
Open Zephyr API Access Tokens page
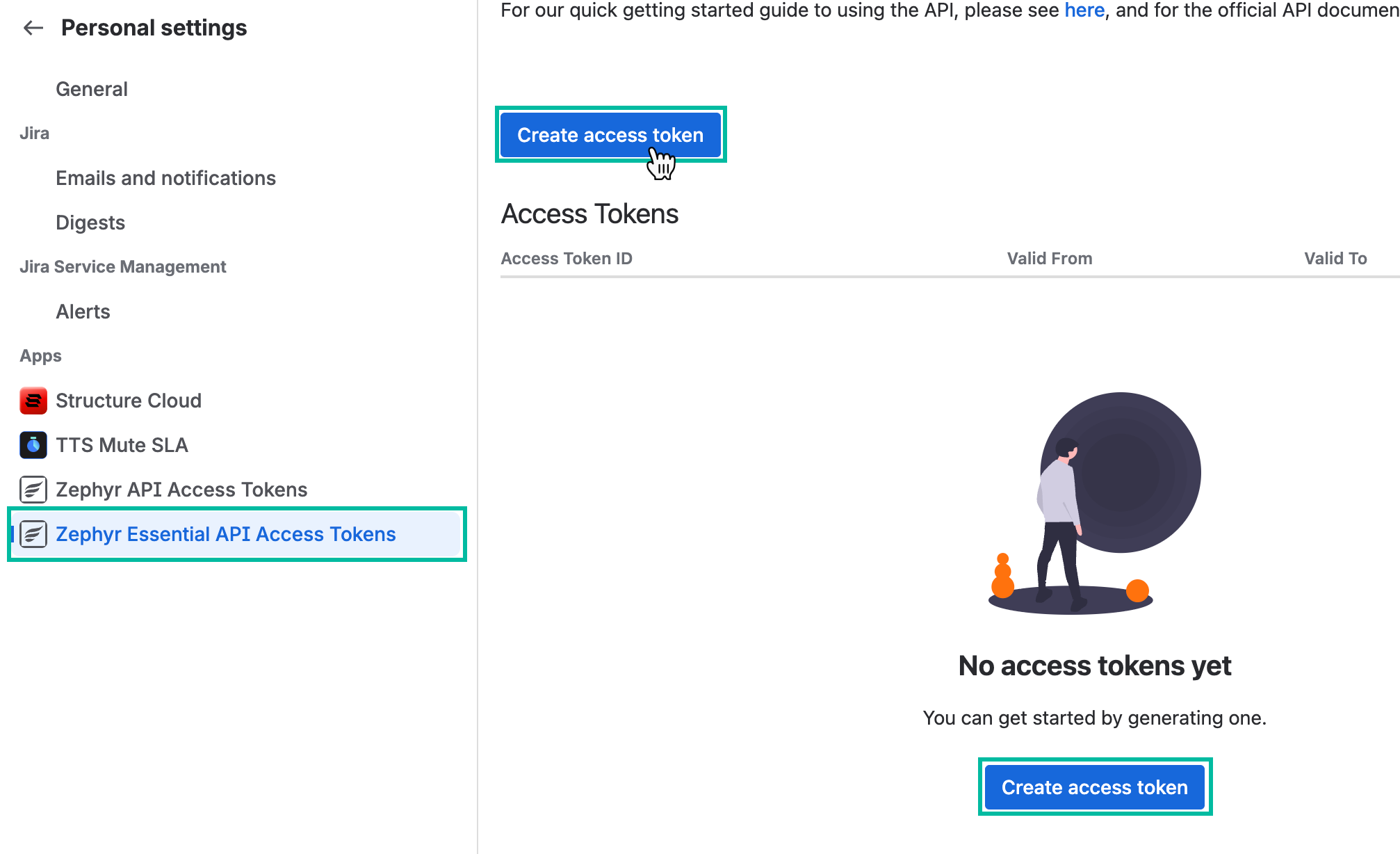point(181,490)
